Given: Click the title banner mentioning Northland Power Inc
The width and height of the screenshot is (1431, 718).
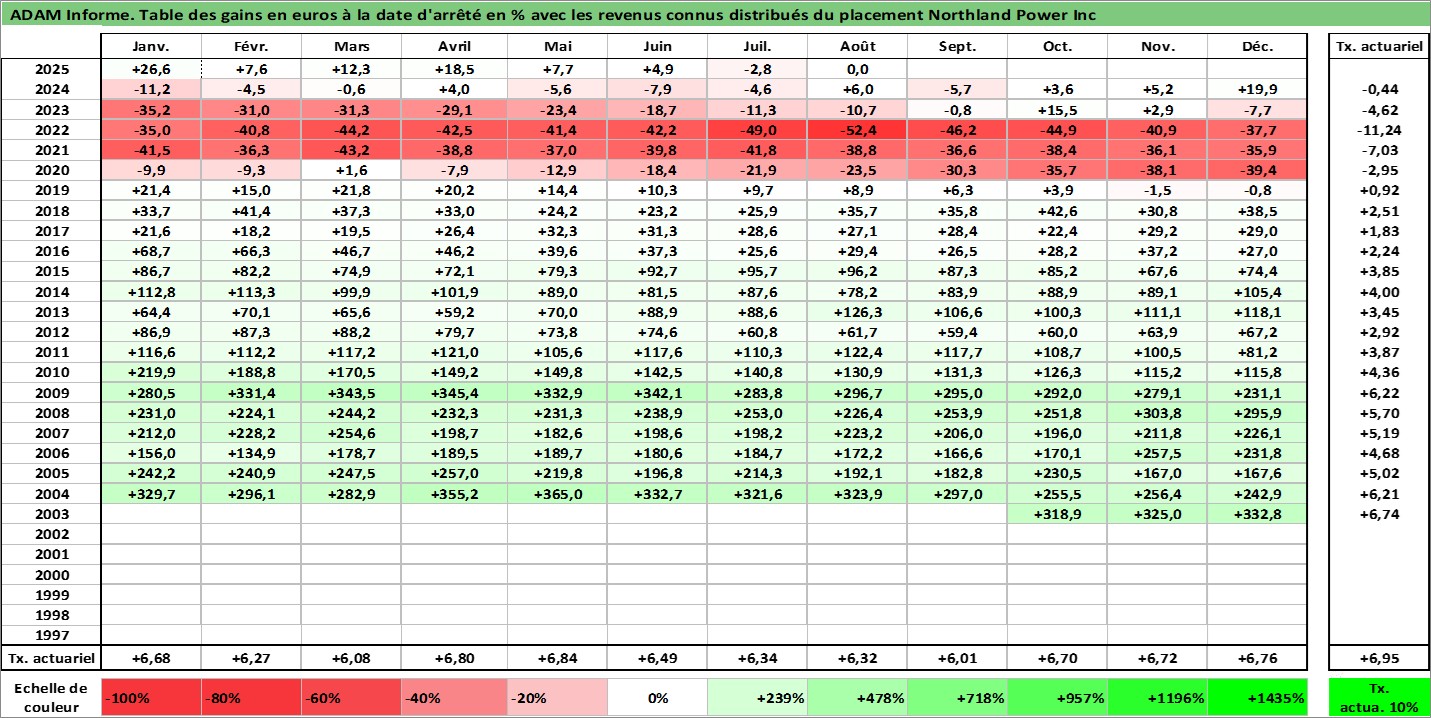Looking at the screenshot, I should [x=715, y=15].
